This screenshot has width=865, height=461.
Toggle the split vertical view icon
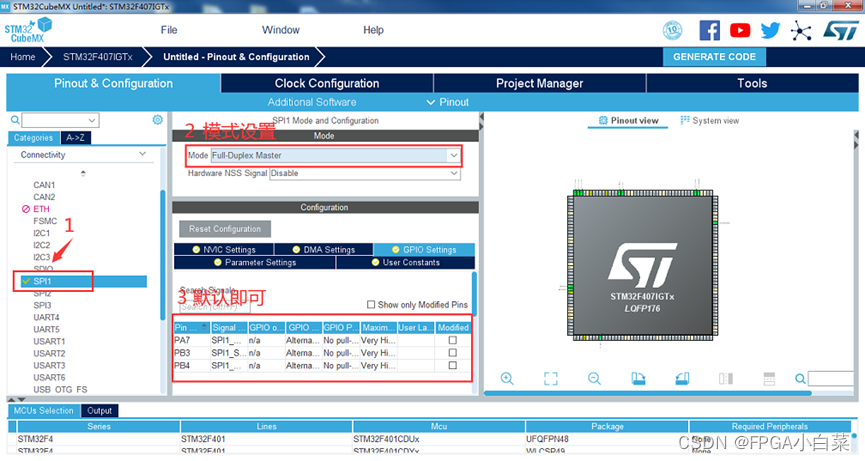tap(726, 378)
